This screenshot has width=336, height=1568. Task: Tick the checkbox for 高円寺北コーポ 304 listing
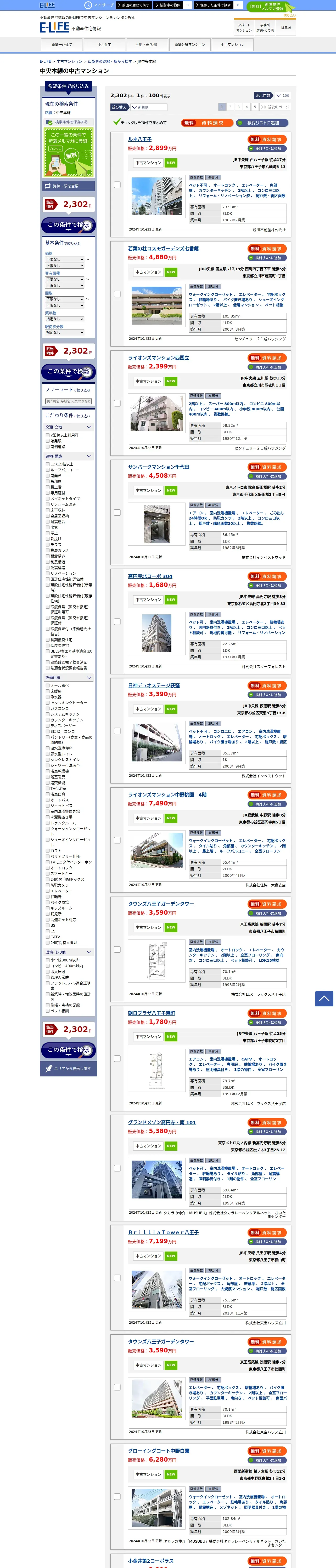(x=117, y=621)
